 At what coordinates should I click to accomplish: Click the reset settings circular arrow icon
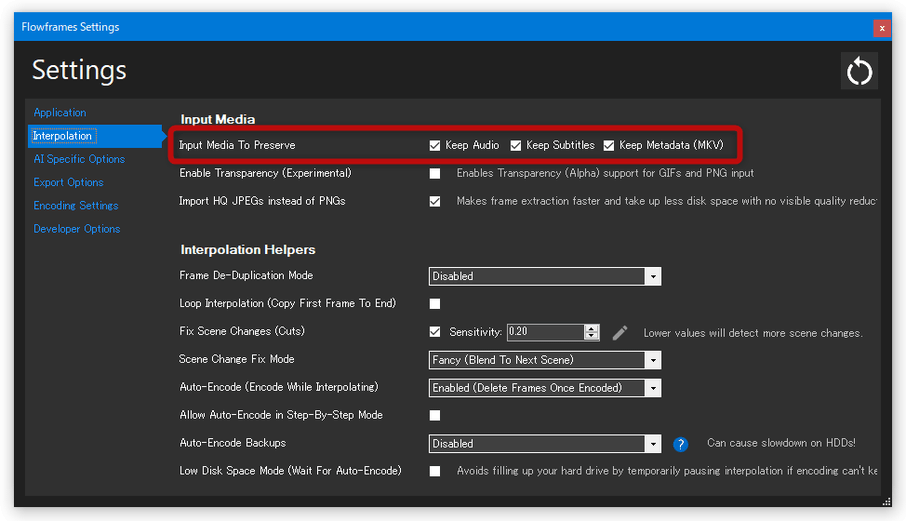pos(859,71)
